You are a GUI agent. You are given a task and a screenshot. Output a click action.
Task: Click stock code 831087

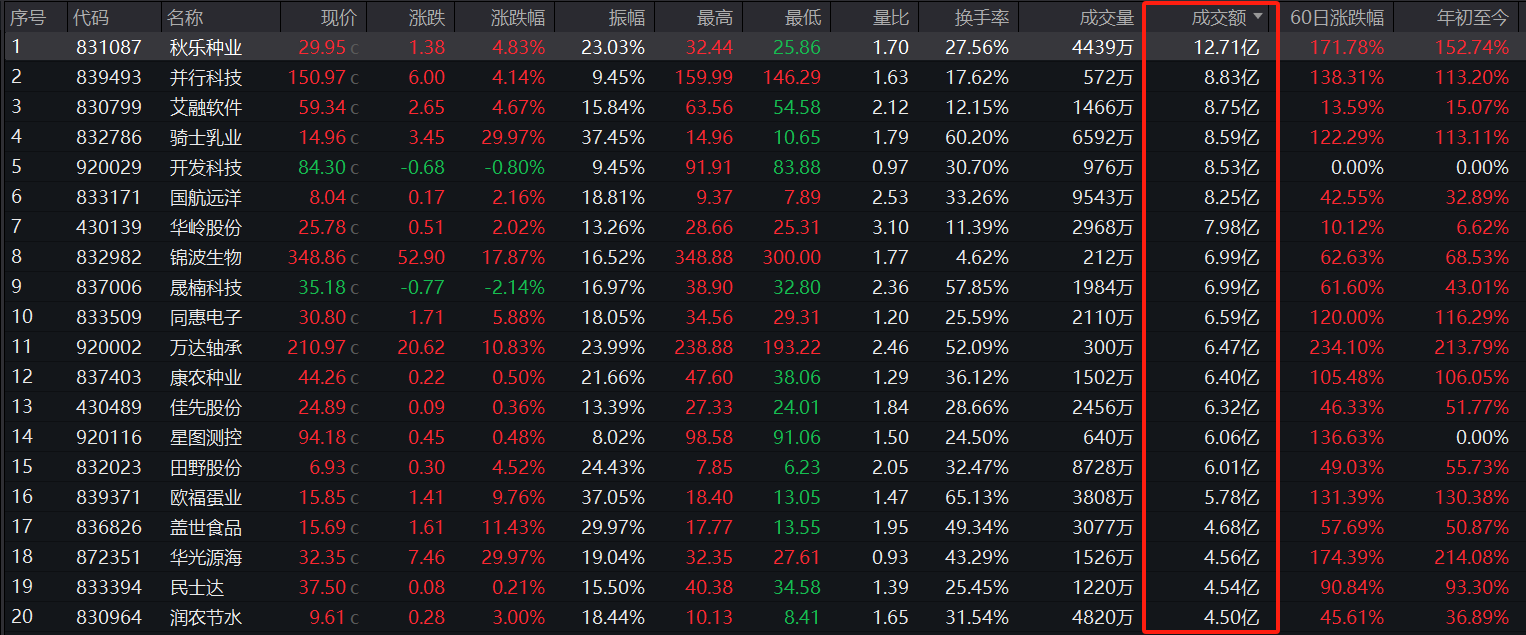109,47
